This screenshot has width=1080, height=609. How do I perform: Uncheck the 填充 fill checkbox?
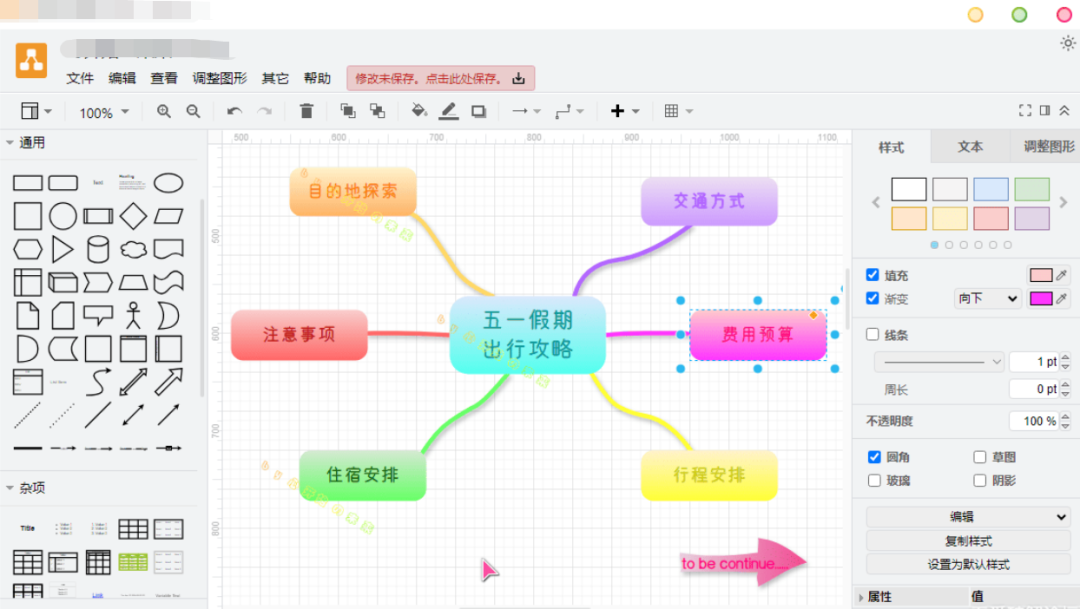coord(872,274)
